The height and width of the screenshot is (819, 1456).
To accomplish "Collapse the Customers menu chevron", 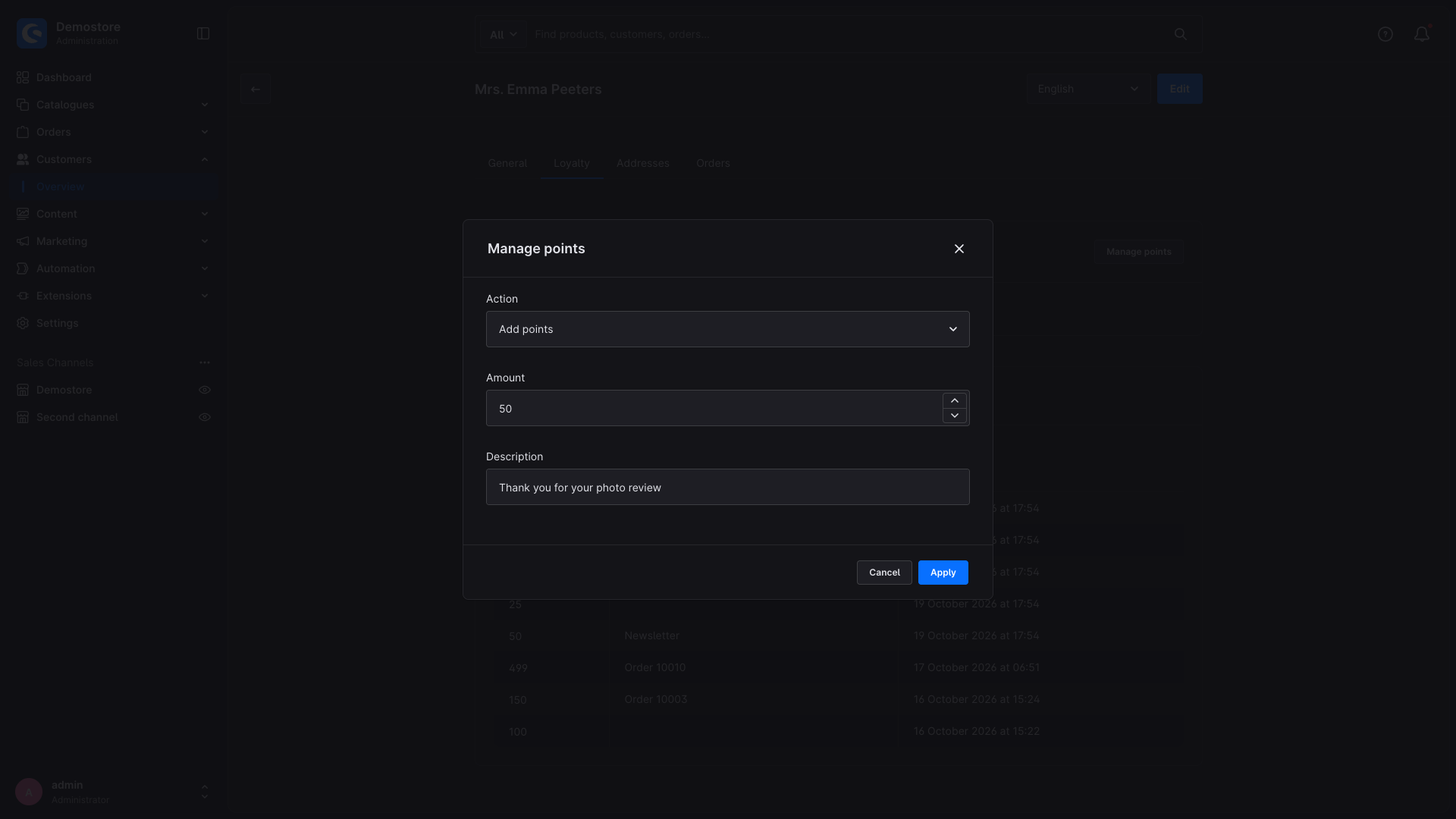I will coord(205,159).
